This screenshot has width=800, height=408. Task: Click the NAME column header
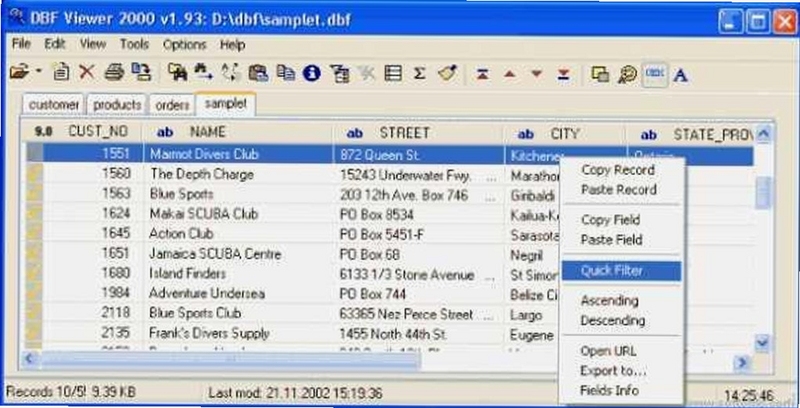click(x=238, y=132)
